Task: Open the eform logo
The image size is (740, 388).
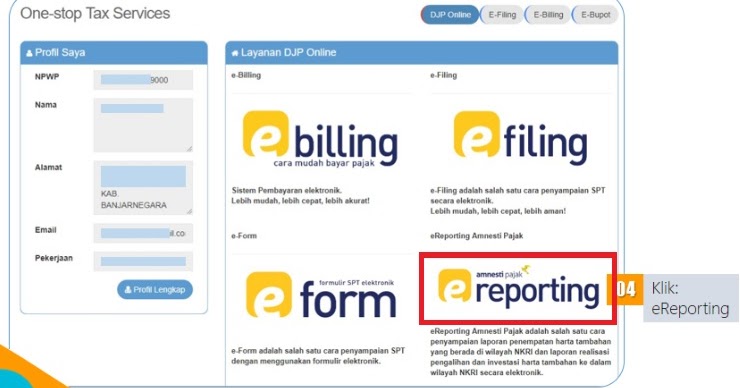Action: [x=321, y=294]
